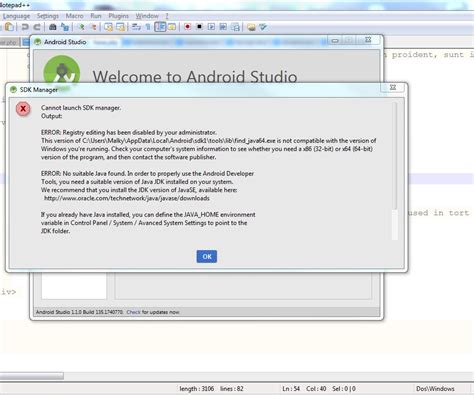This screenshot has width=474, height=395.
Task: Click 'Ln : 54' in status bar
Action: coord(291,389)
